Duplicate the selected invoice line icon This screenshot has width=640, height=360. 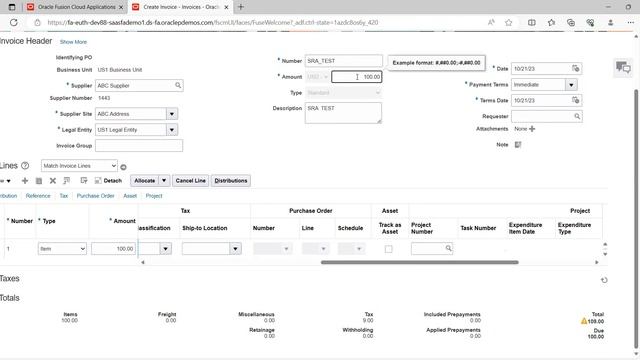coord(39,180)
